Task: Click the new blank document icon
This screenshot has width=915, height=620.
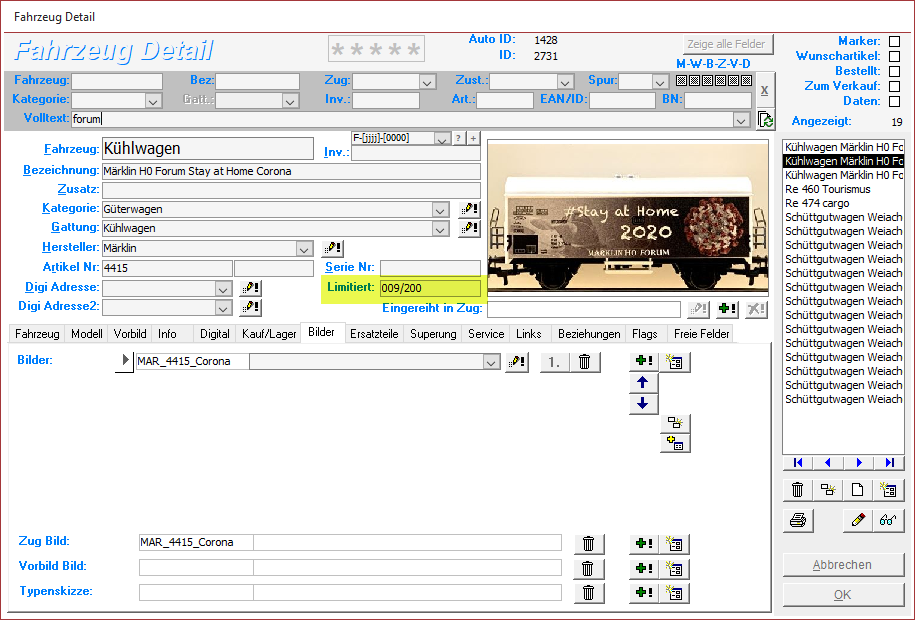Action: pos(858,490)
